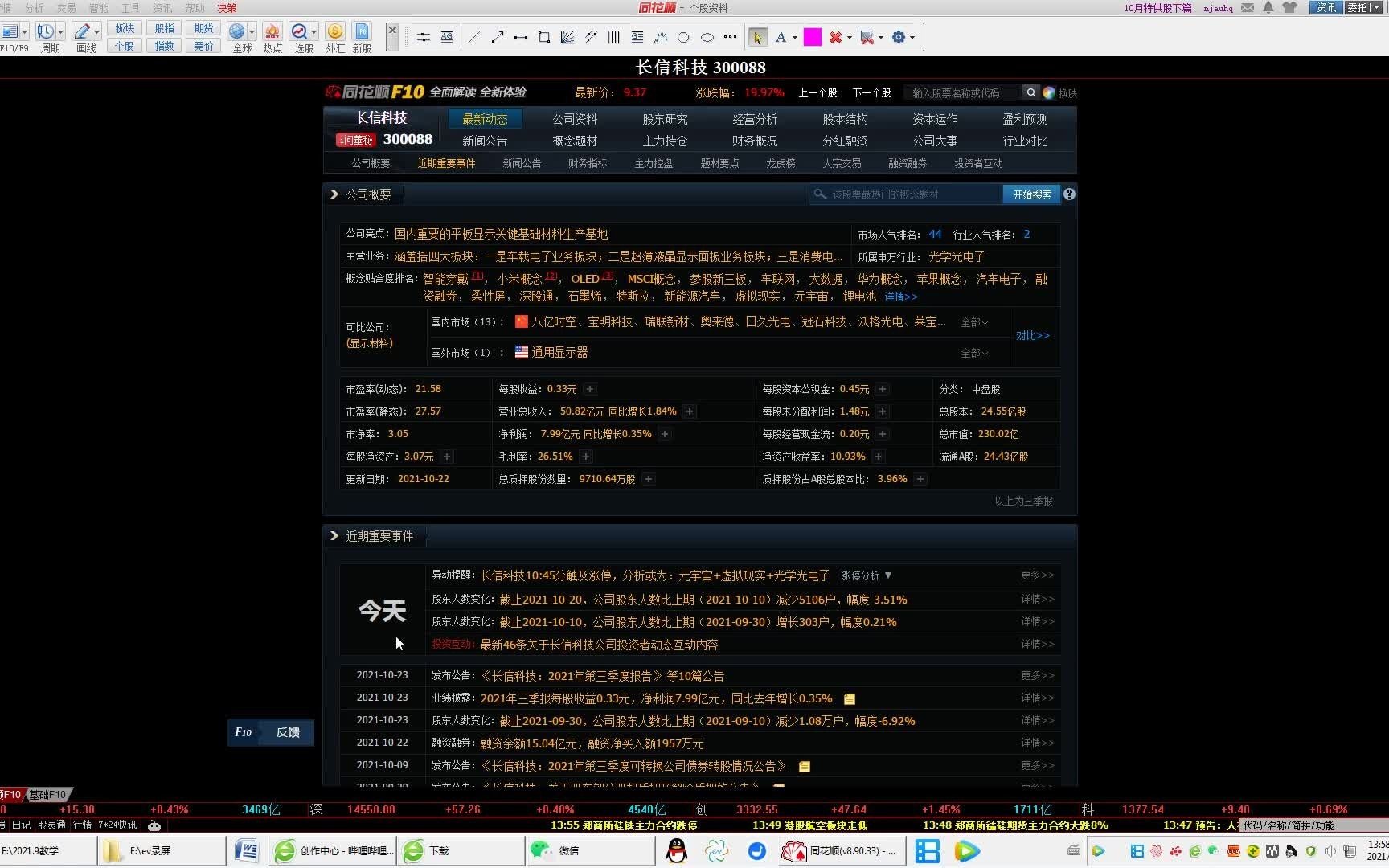Click into stock name or code search field
1389x868 pixels.
click(x=962, y=92)
